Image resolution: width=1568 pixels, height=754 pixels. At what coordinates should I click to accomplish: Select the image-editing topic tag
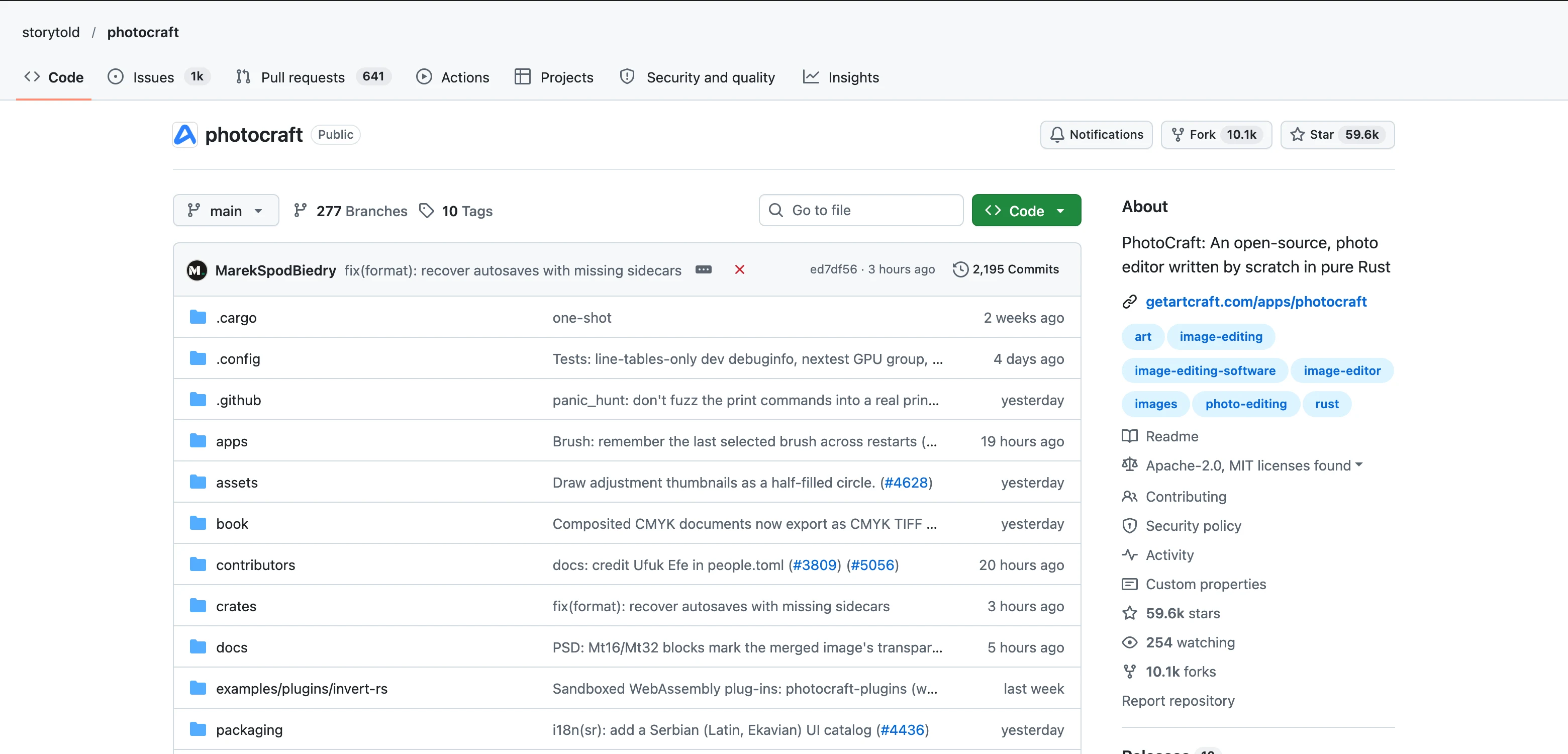coord(1220,337)
